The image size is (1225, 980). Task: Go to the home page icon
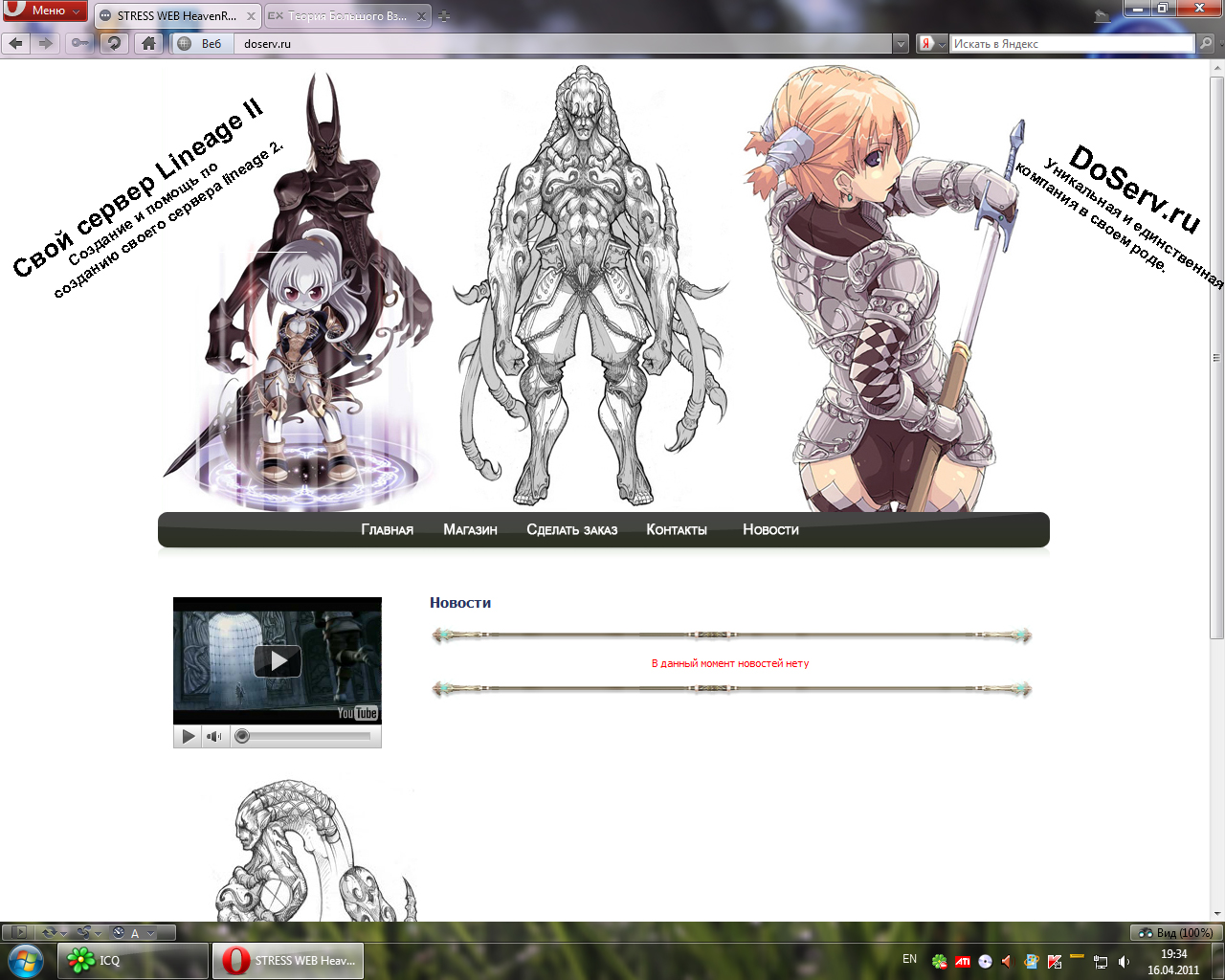(x=148, y=43)
